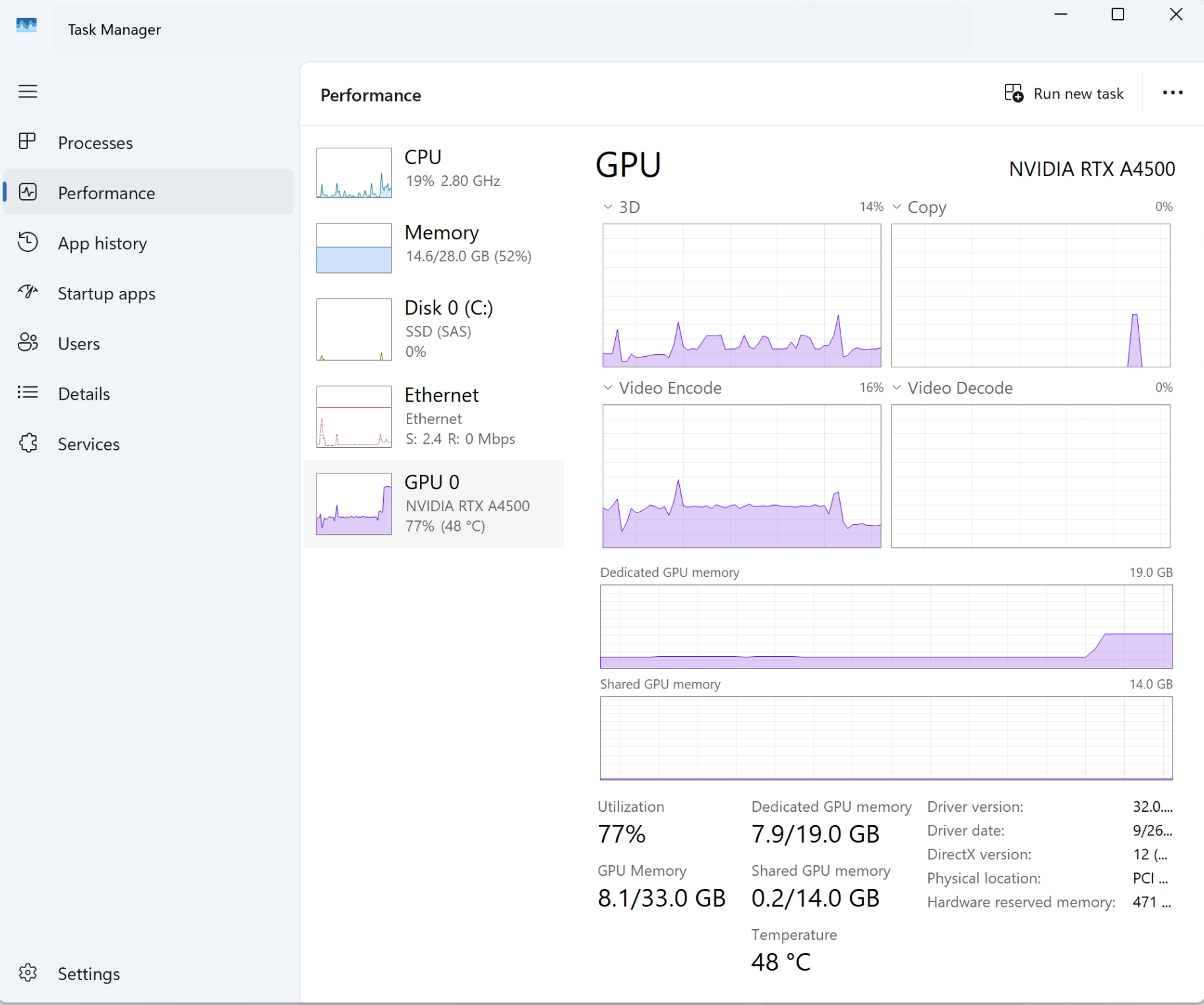
Task: Click the Processes icon in sidebar
Action: (28, 142)
